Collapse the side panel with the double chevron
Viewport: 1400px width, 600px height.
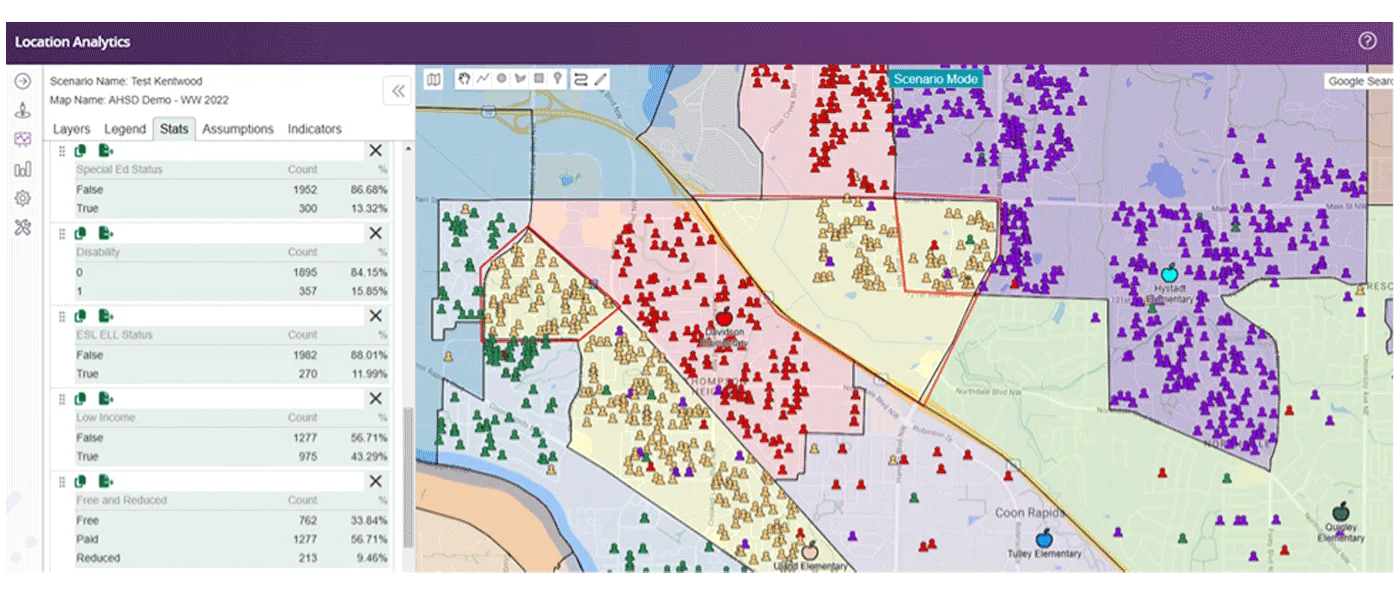[x=398, y=91]
